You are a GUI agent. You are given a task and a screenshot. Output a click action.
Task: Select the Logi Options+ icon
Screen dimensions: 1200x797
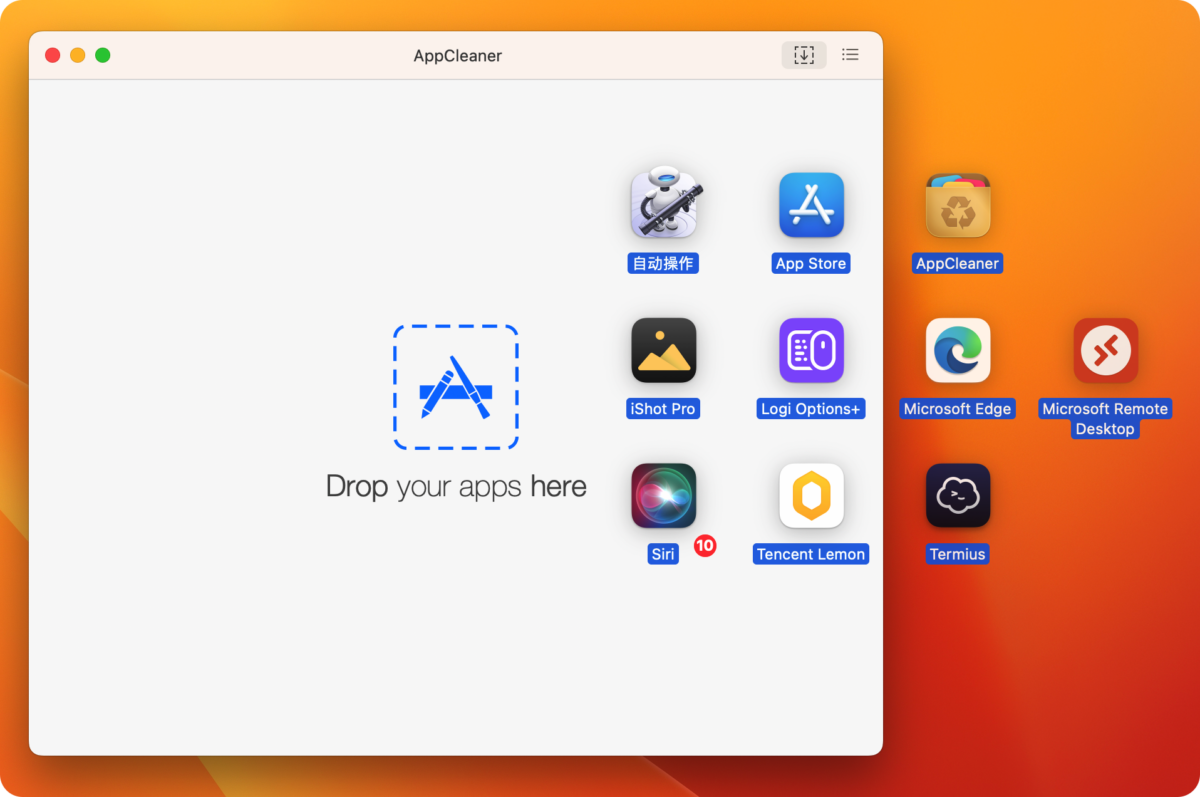[811, 350]
